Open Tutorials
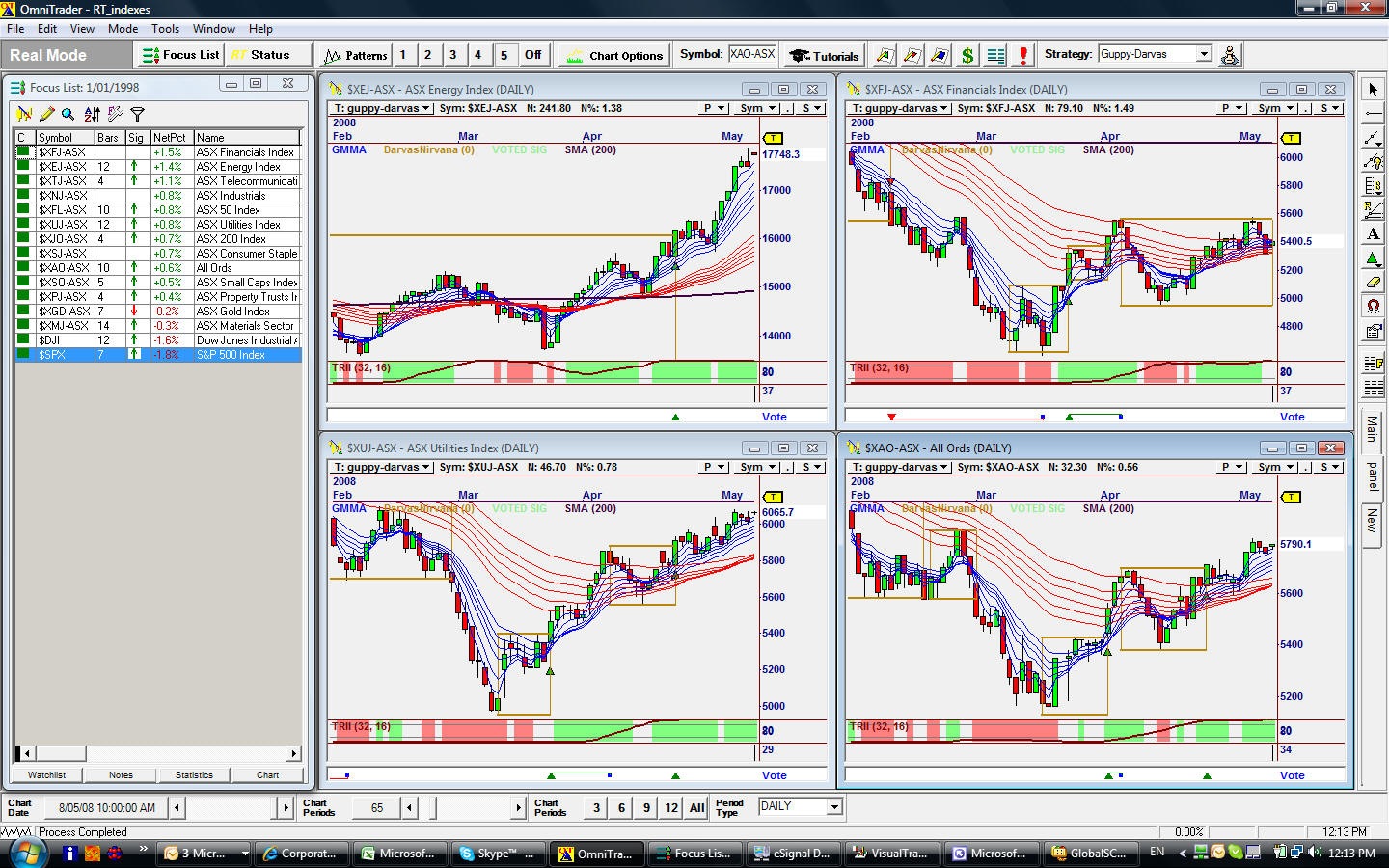This screenshot has width=1389, height=868. [x=824, y=55]
